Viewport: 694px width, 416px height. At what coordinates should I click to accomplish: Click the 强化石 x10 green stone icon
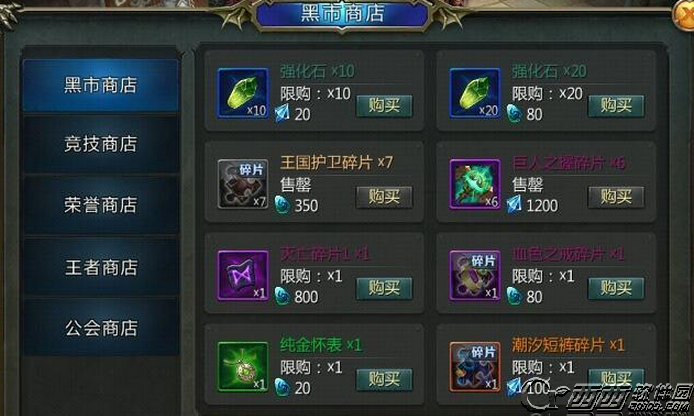[x=243, y=93]
